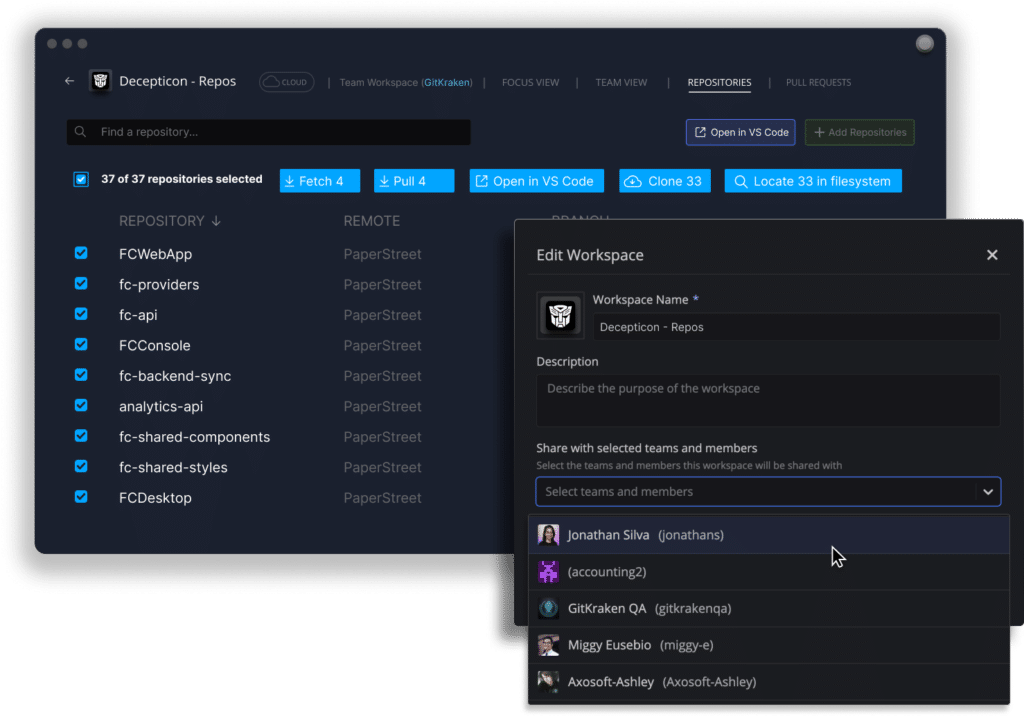1024x716 pixels.
Task: Switch to Focus View tab
Action: 530,82
